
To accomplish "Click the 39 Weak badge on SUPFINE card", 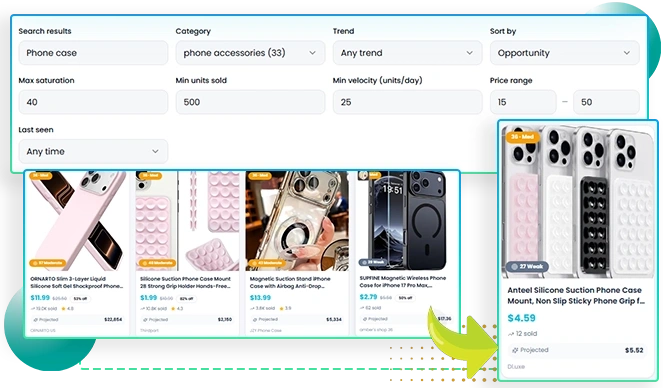I will tap(373, 262).
